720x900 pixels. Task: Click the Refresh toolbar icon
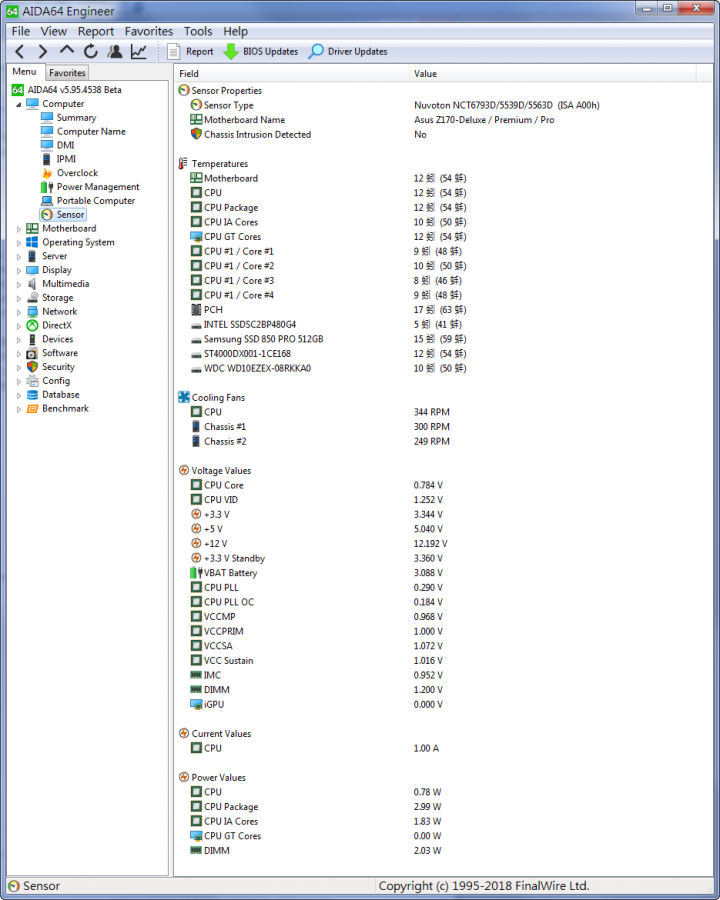click(91, 52)
